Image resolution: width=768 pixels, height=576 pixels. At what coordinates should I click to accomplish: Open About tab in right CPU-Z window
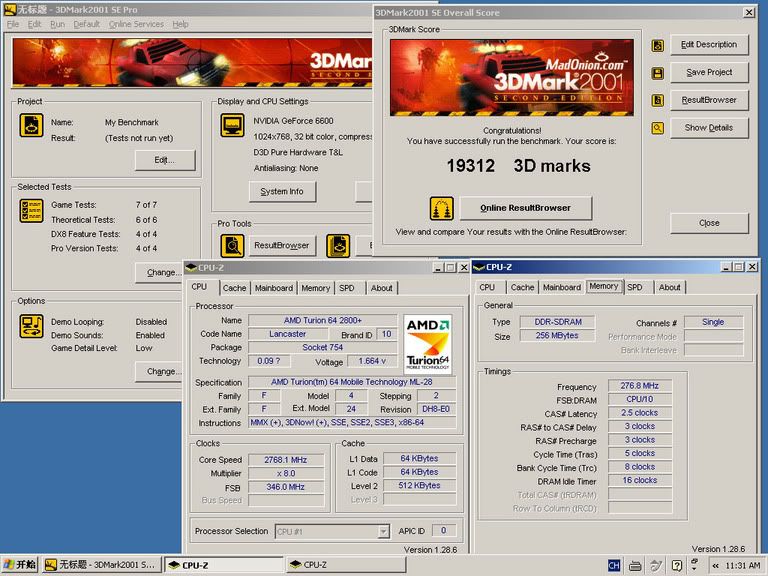pos(669,287)
